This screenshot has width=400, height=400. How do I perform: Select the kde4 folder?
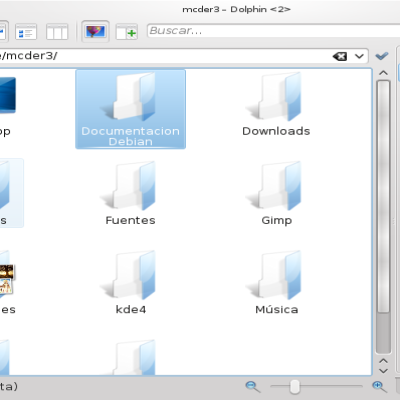(x=130, y=283)
